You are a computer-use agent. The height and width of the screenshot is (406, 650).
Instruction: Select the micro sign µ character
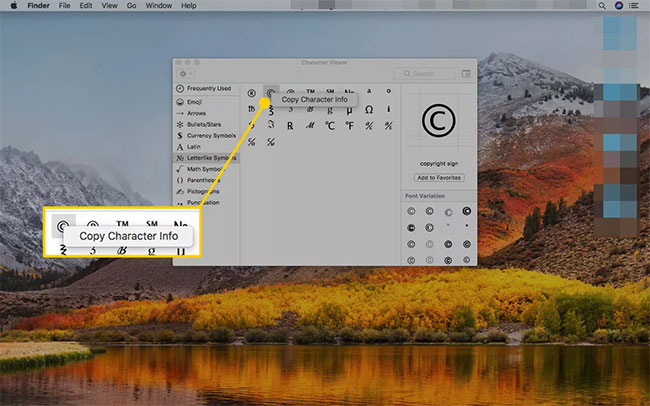coord(349,110)
